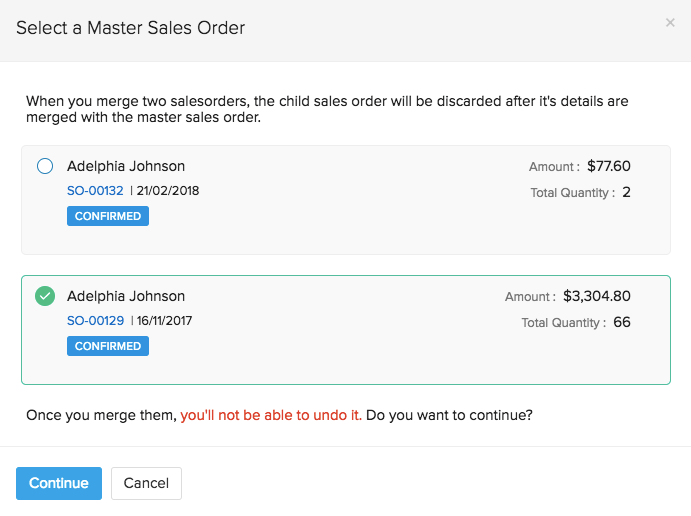This screenshot has height=516, width=691.
Task: Click the date 21/02/2018
Action: point(168,191)
